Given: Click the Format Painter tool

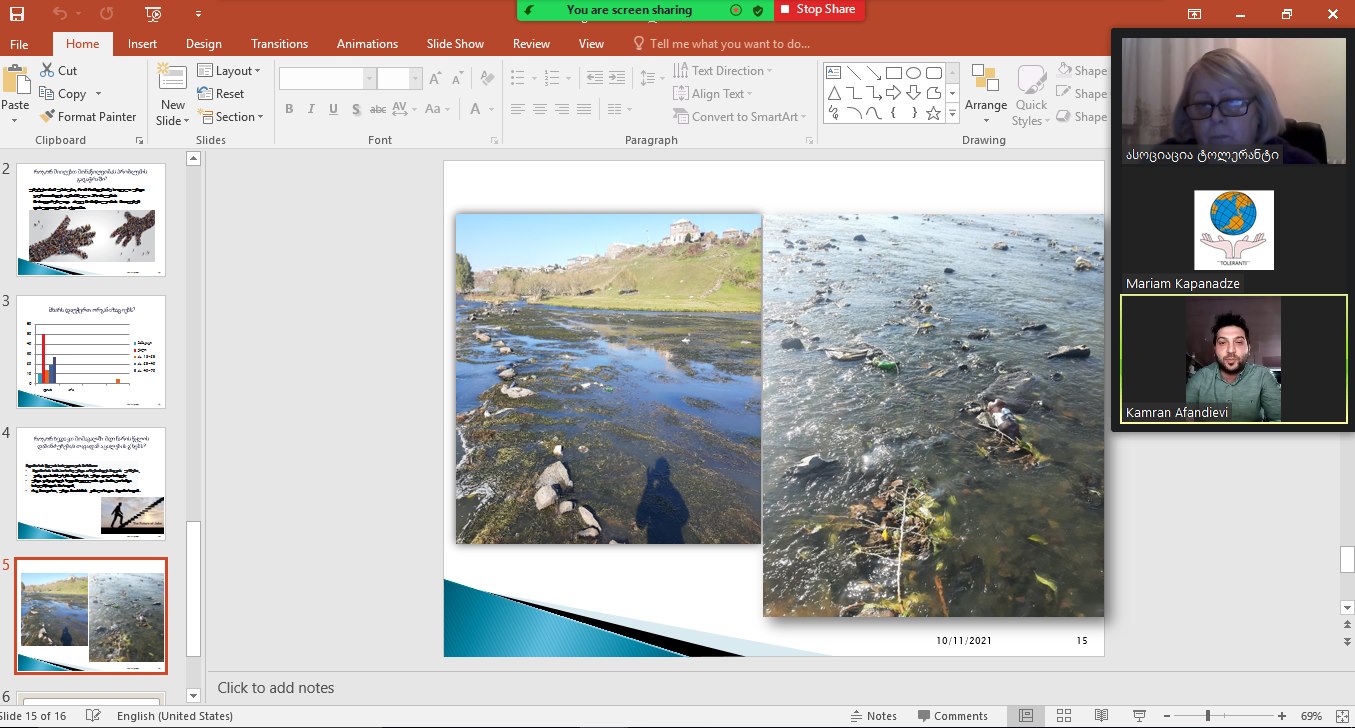Looking at the screenshot, I should point(87,117).
